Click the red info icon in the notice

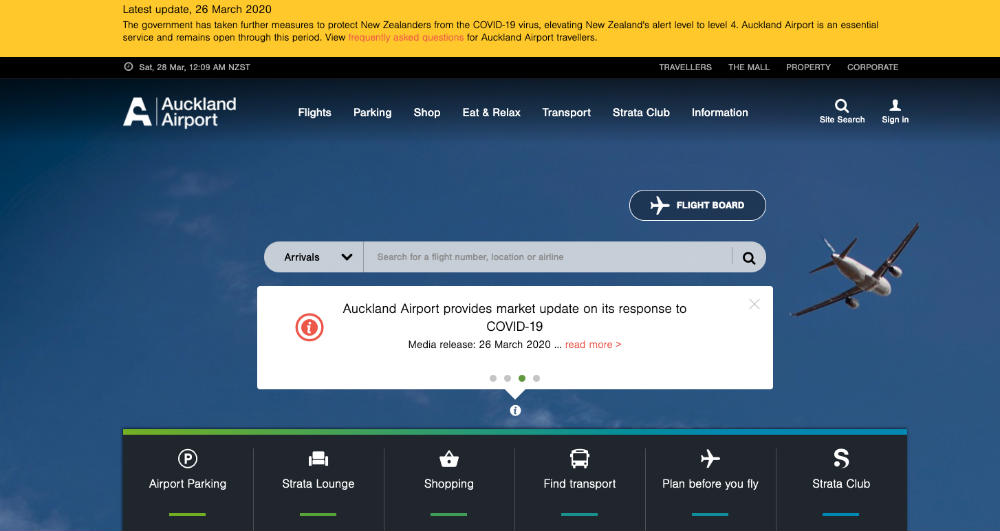309,328
